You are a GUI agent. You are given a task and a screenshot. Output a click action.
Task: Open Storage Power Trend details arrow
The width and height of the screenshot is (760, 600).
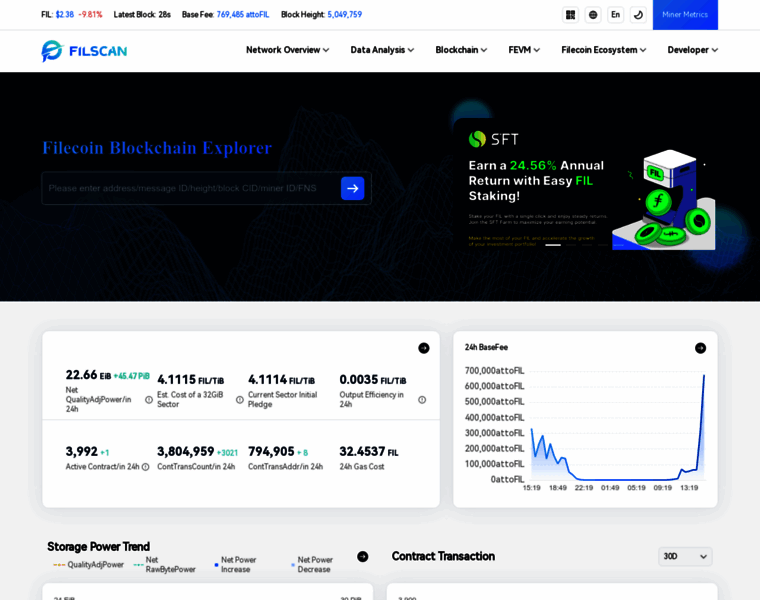click(x=363, y=556)
